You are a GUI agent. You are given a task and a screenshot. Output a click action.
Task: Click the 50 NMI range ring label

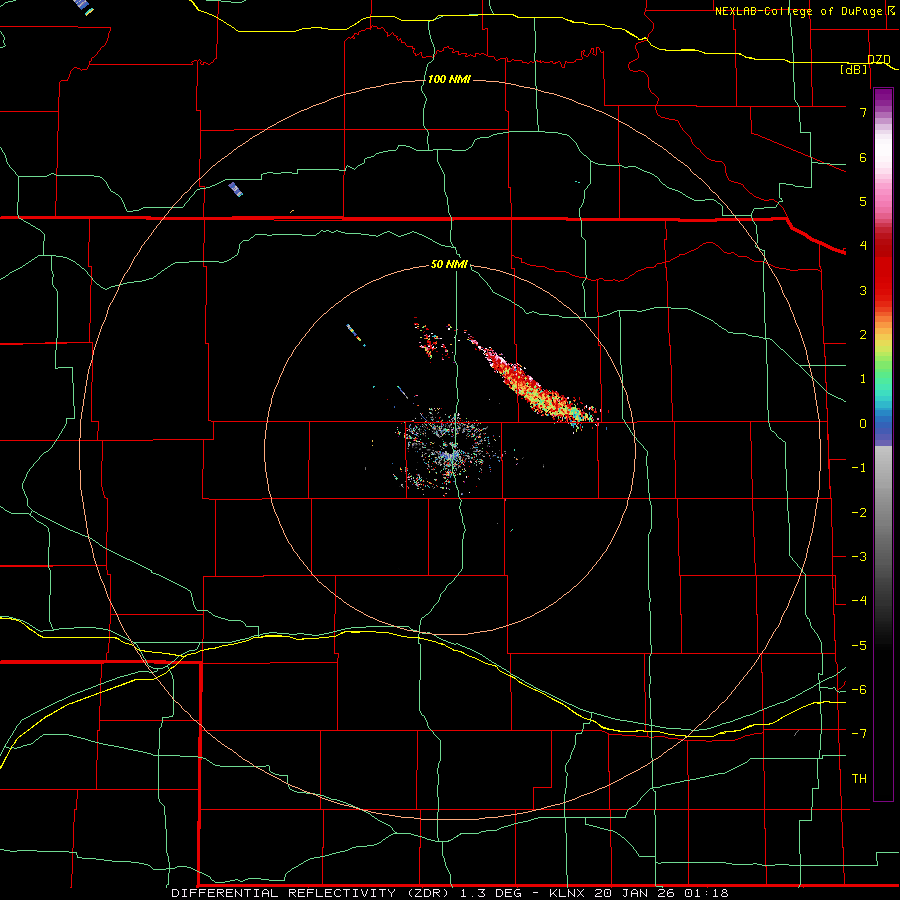[x=449, y=264]
